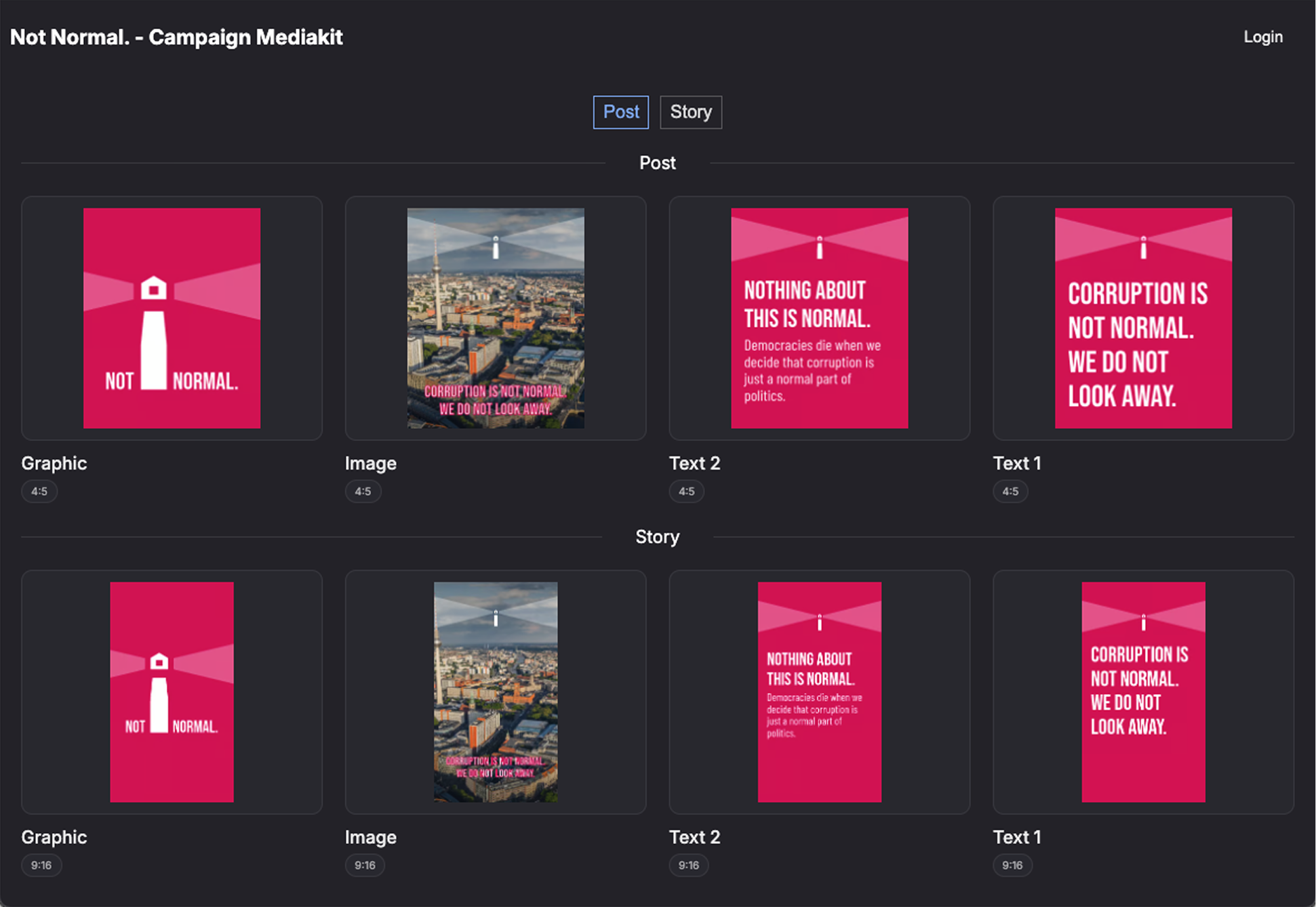
Task: Open the Story Text 2 thumbnail
Action: (819, 691)
